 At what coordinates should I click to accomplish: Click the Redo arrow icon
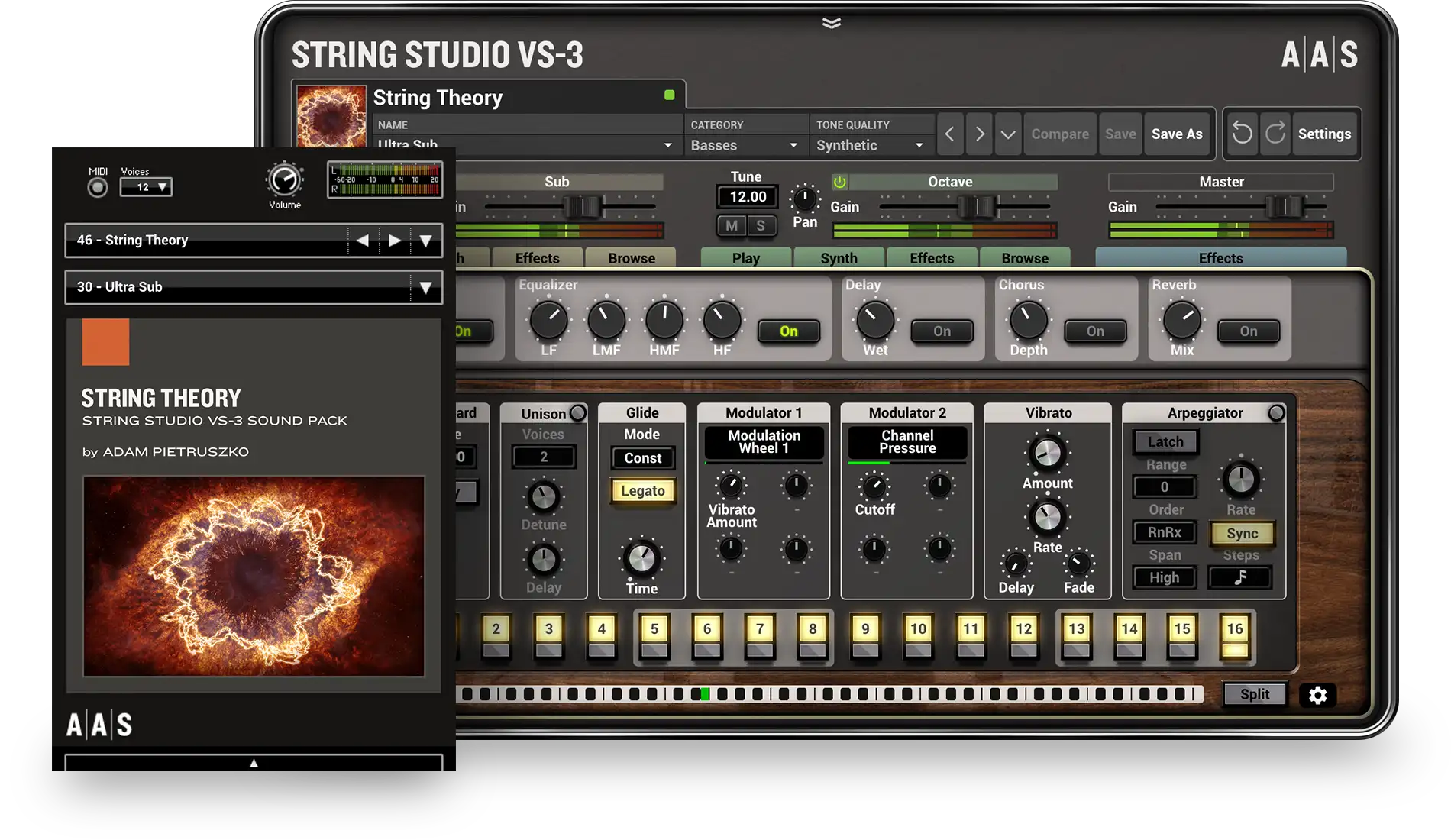(1275, 134)
